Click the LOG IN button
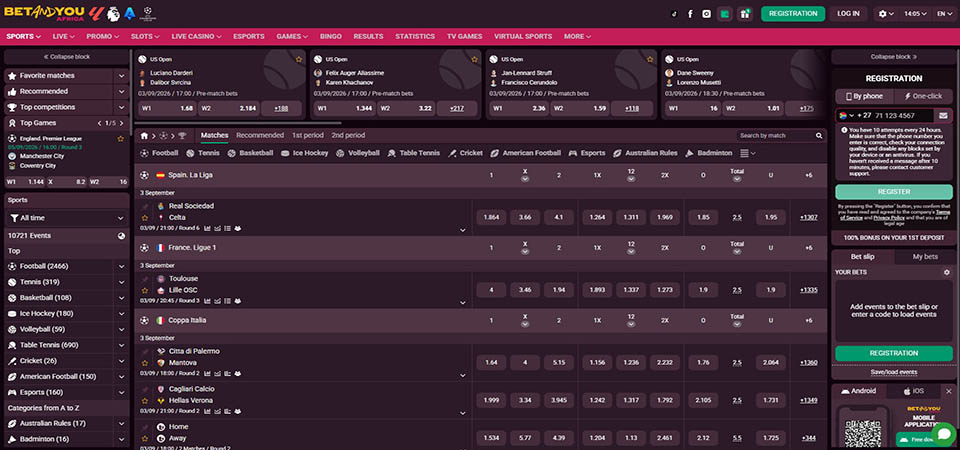 (848, 13)
